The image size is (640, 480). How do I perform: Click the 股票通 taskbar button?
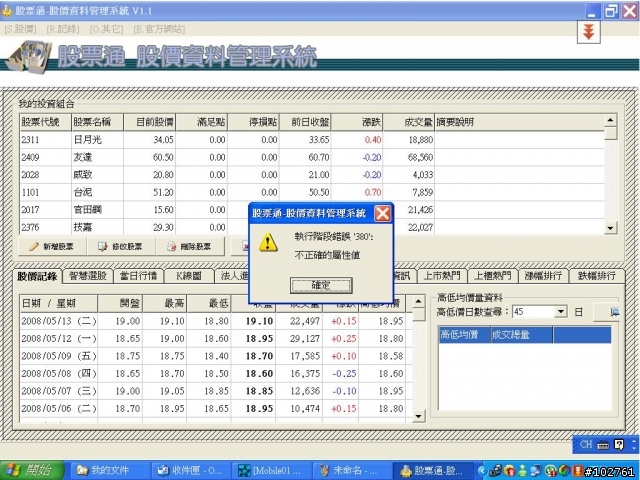[432, 471]
